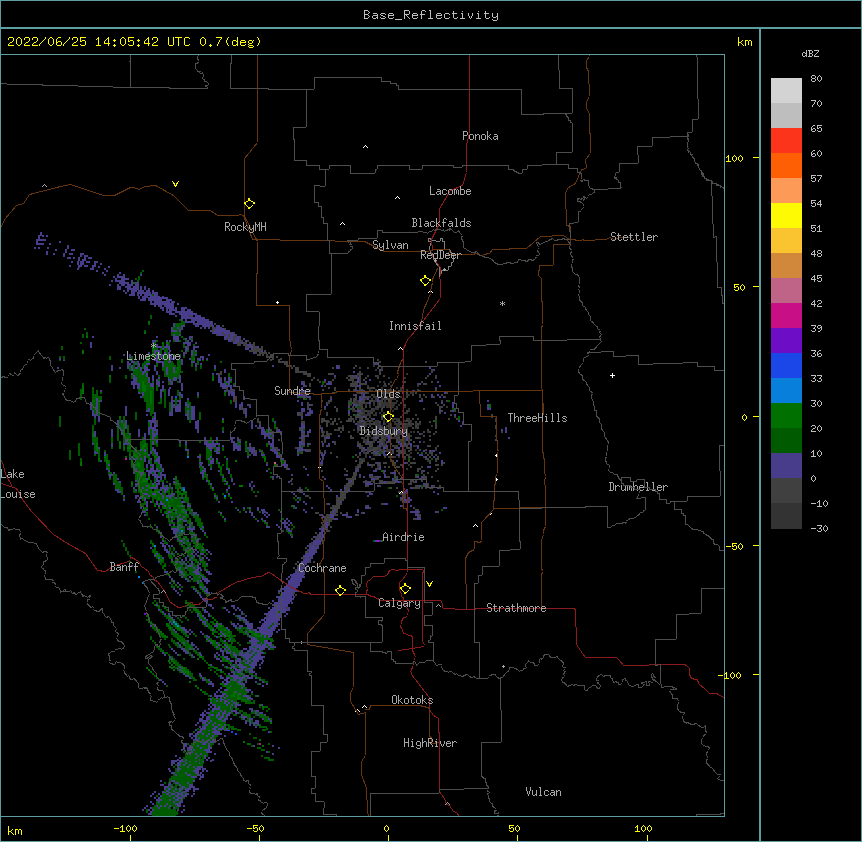Image resolution: width=862 pixels, height=842 pixels.
Task: Click the Calgary city label
Action: [x=399, y=603]
